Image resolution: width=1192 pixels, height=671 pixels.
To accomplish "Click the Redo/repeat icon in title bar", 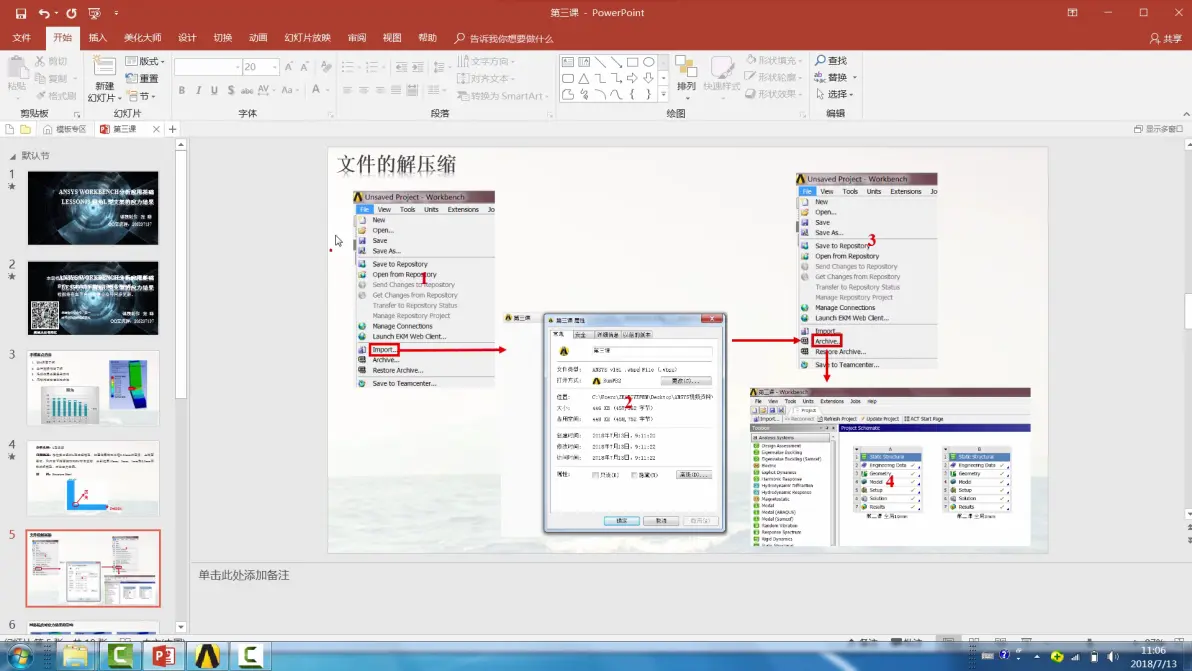I will (x=71, y=13).
